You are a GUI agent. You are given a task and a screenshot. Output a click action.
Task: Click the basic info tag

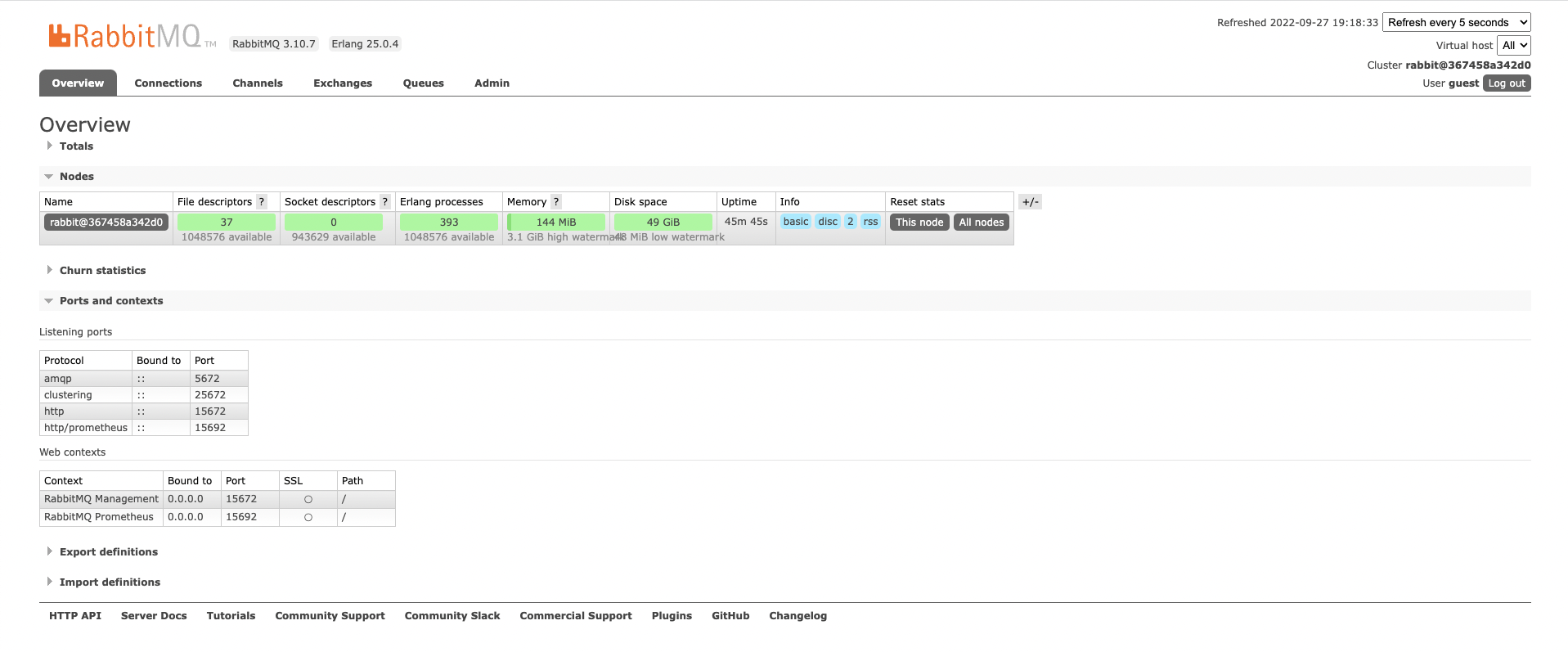(796, 222)
